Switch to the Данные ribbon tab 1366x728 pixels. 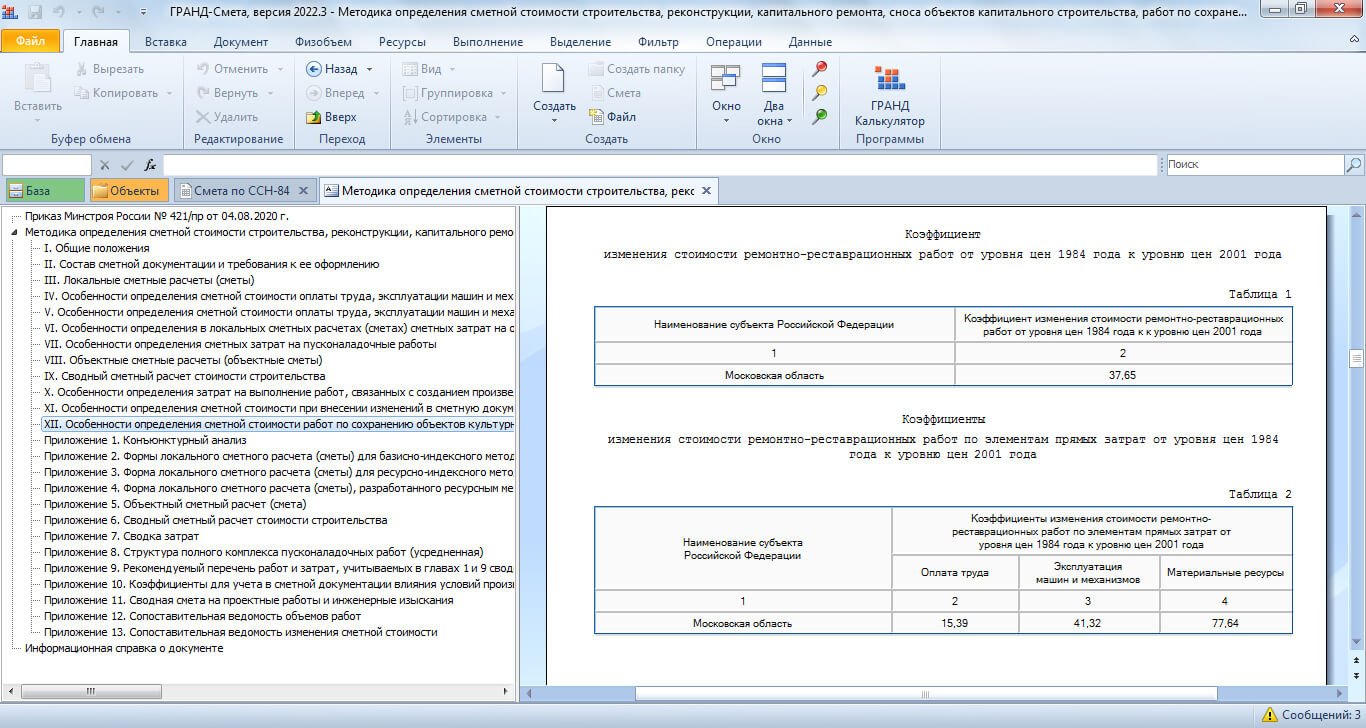pyautogui.click(x=810, y=42)
